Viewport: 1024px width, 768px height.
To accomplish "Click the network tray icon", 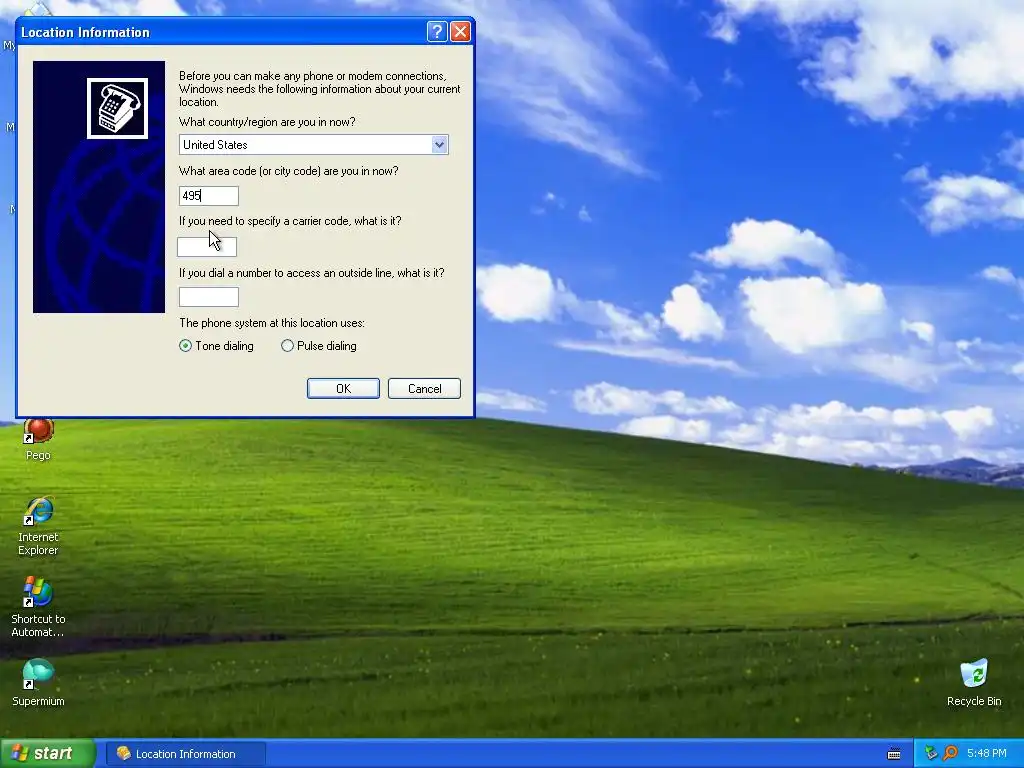I will point(931,753).
